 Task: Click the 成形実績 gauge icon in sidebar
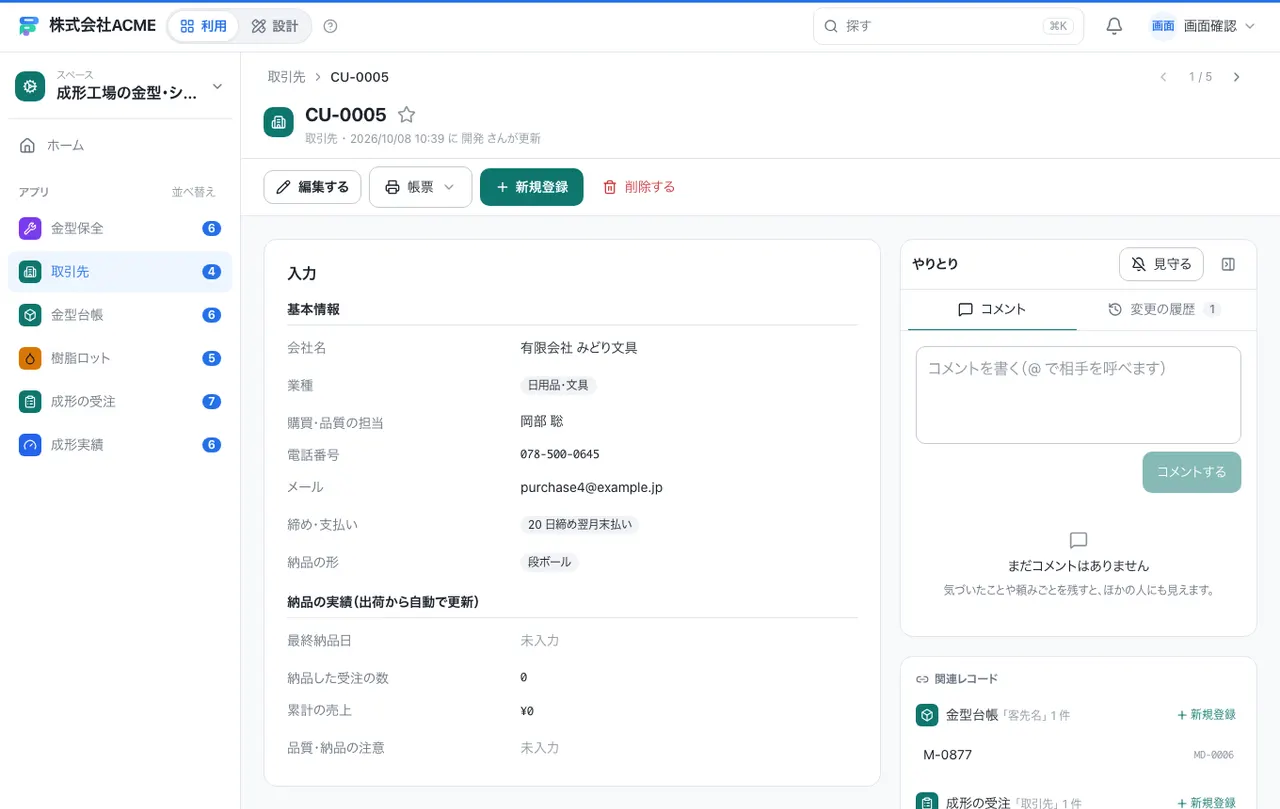(x=30, y=445)
